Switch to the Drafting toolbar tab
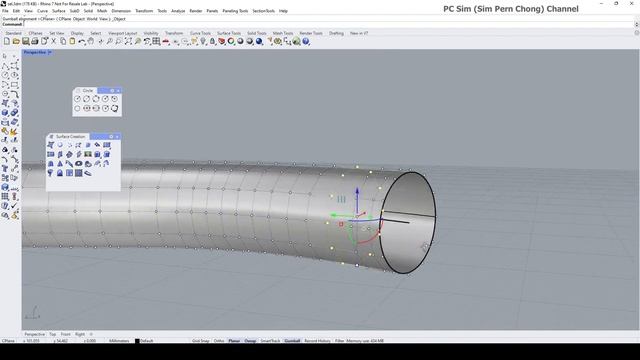This screenshot has width=640, height=360. [x=336, y=33]
